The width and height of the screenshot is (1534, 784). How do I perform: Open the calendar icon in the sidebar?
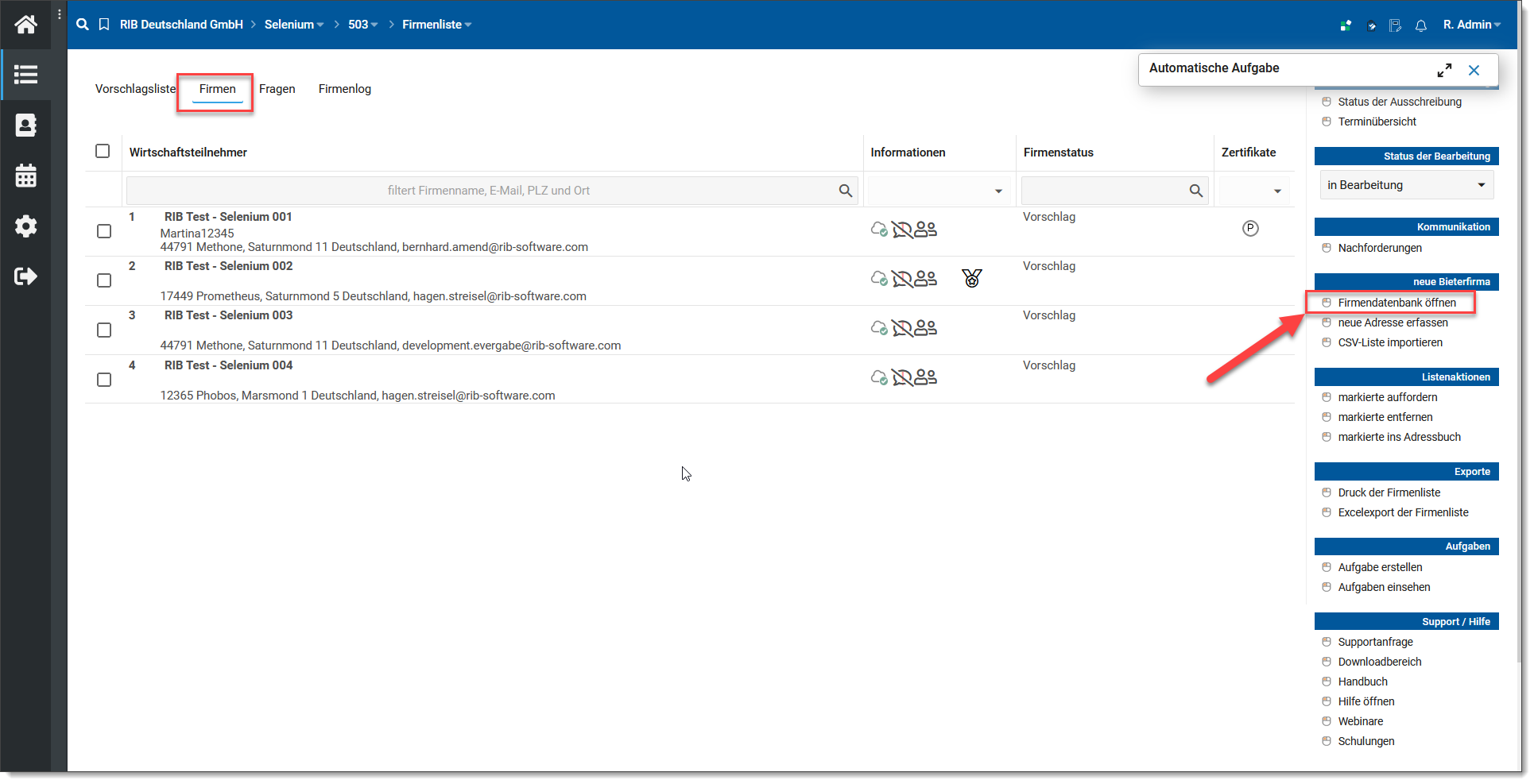pyautogui.click(x=25, y=176)
